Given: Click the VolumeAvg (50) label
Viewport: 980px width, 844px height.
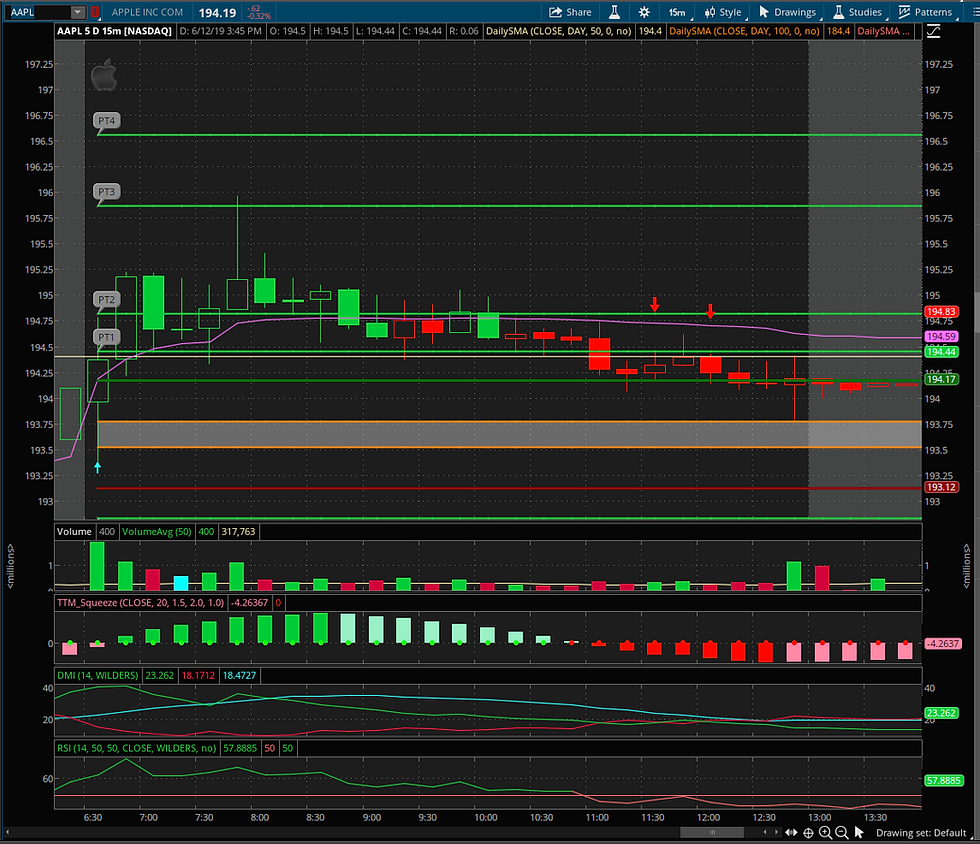Looking at the screenshot, I should [x=157, y=531].
